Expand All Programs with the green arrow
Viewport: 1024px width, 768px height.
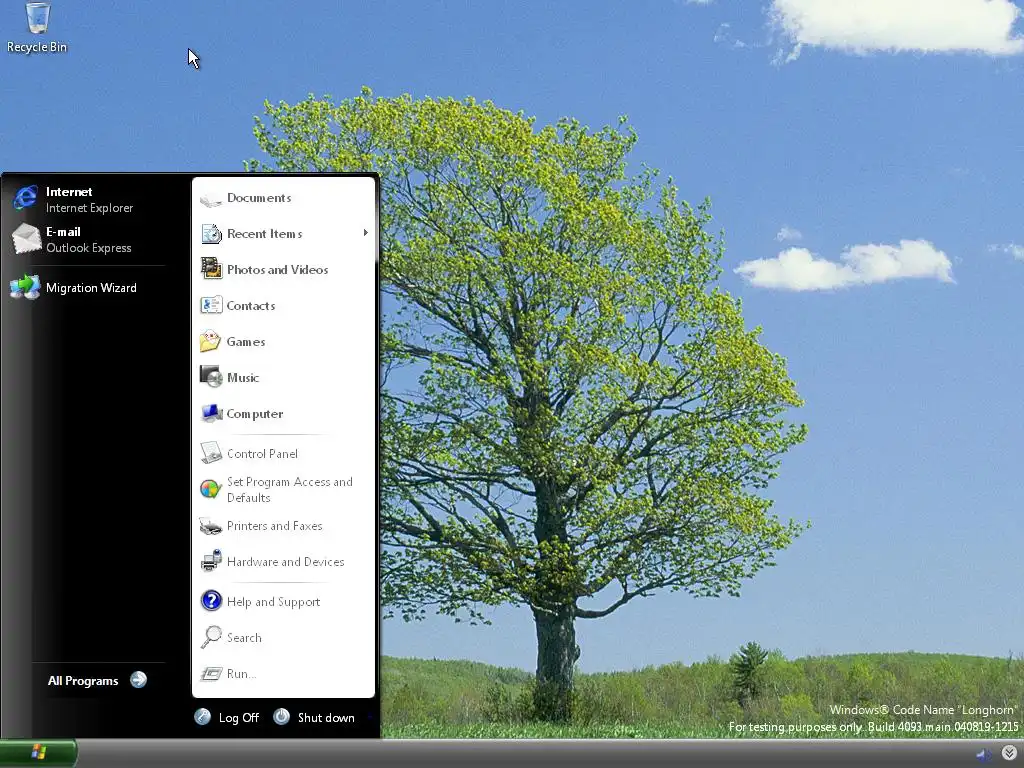[x=138, y=680]
